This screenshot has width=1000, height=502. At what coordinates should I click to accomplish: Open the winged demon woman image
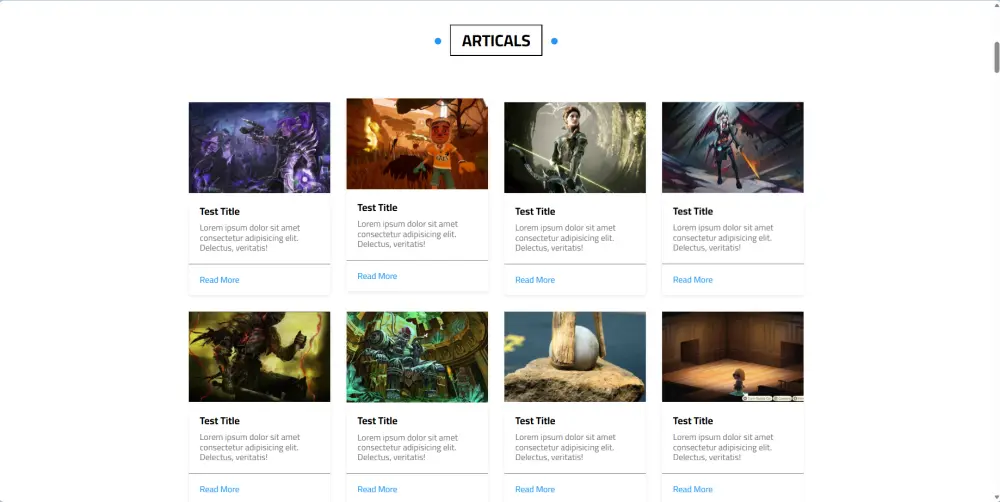coord(733,147)
